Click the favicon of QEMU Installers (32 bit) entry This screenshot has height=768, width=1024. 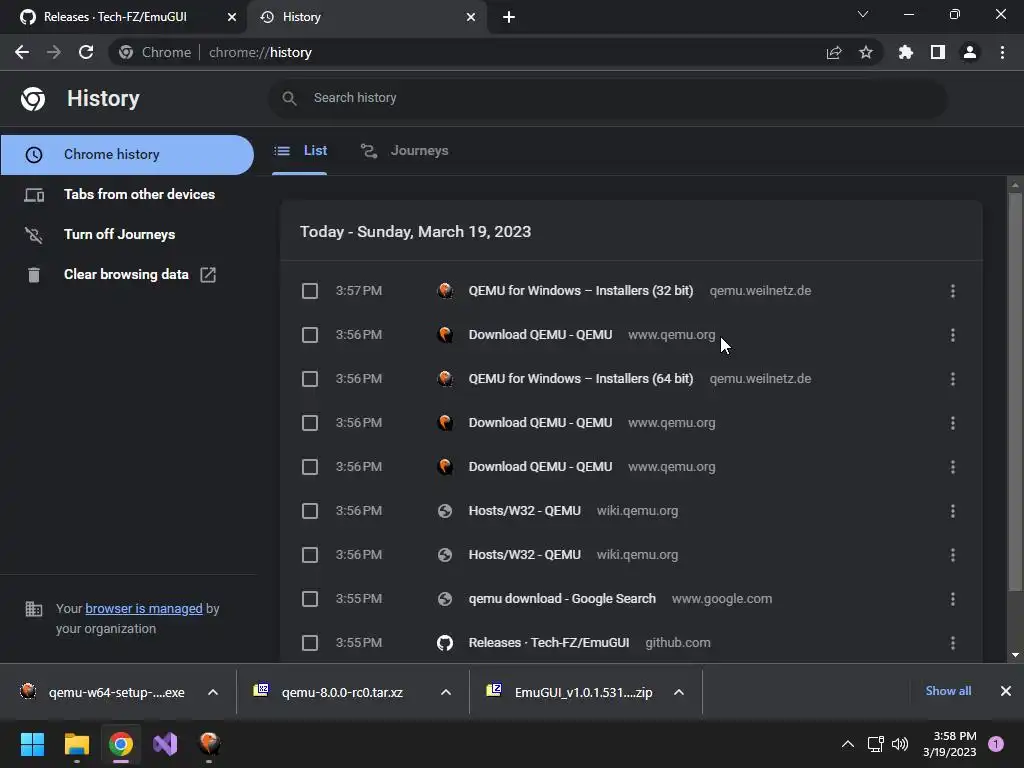tap(445, 291)
